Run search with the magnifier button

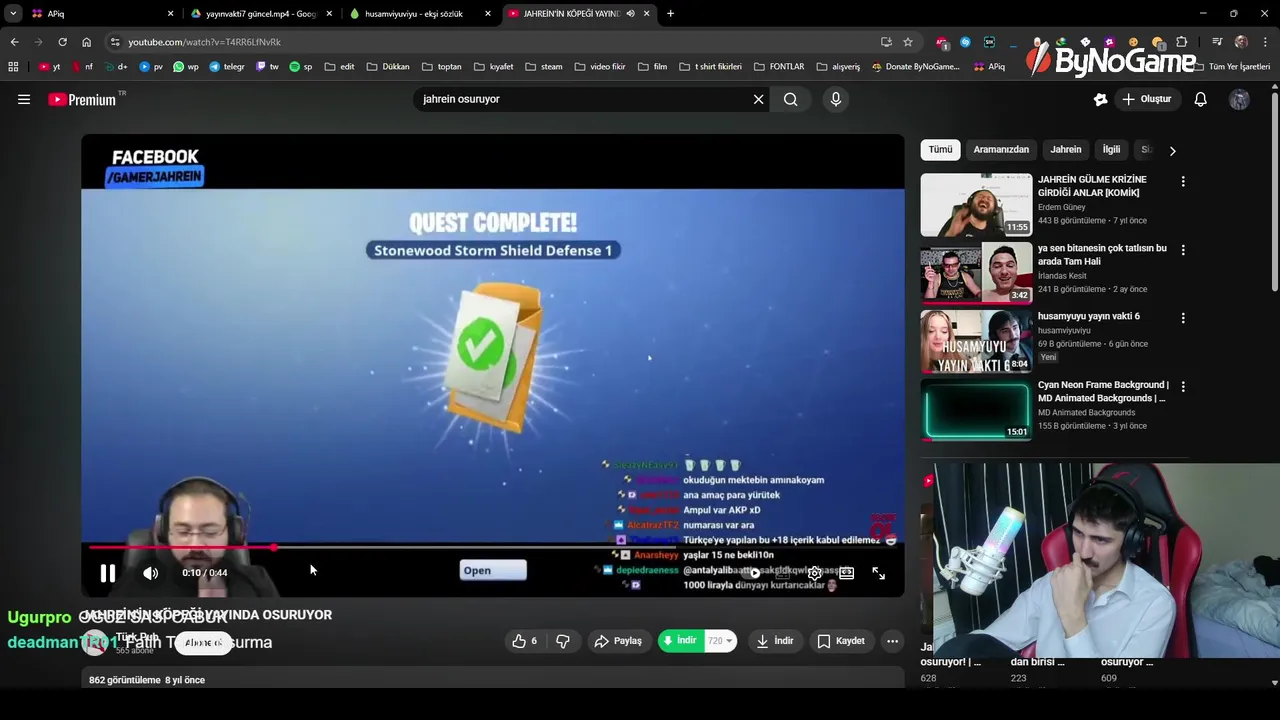[791, 99]
